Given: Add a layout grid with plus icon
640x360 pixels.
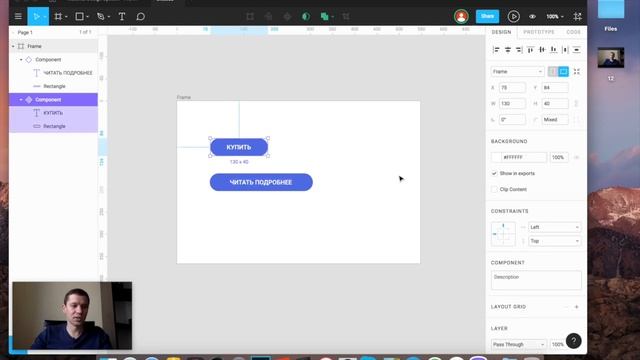Looking at the screenshot, I should tap(576, 307).
